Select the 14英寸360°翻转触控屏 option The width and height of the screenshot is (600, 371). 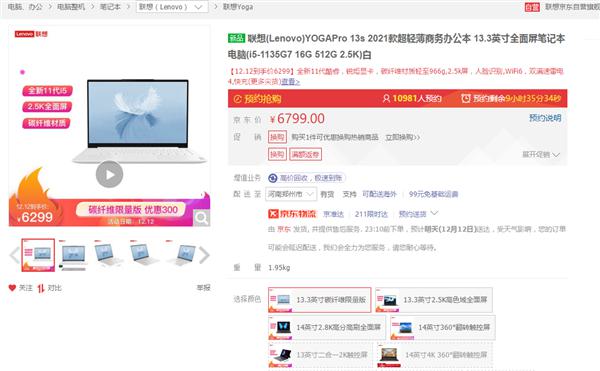pos(443,327)
